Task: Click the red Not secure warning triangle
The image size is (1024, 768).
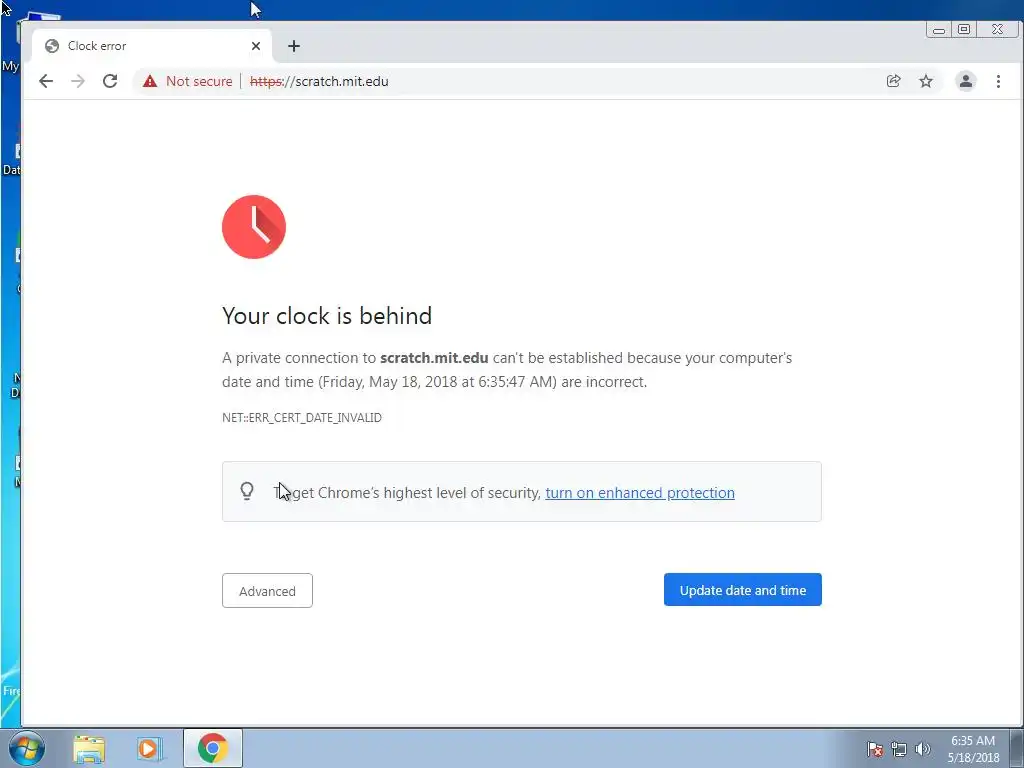Action: point(150,81)
